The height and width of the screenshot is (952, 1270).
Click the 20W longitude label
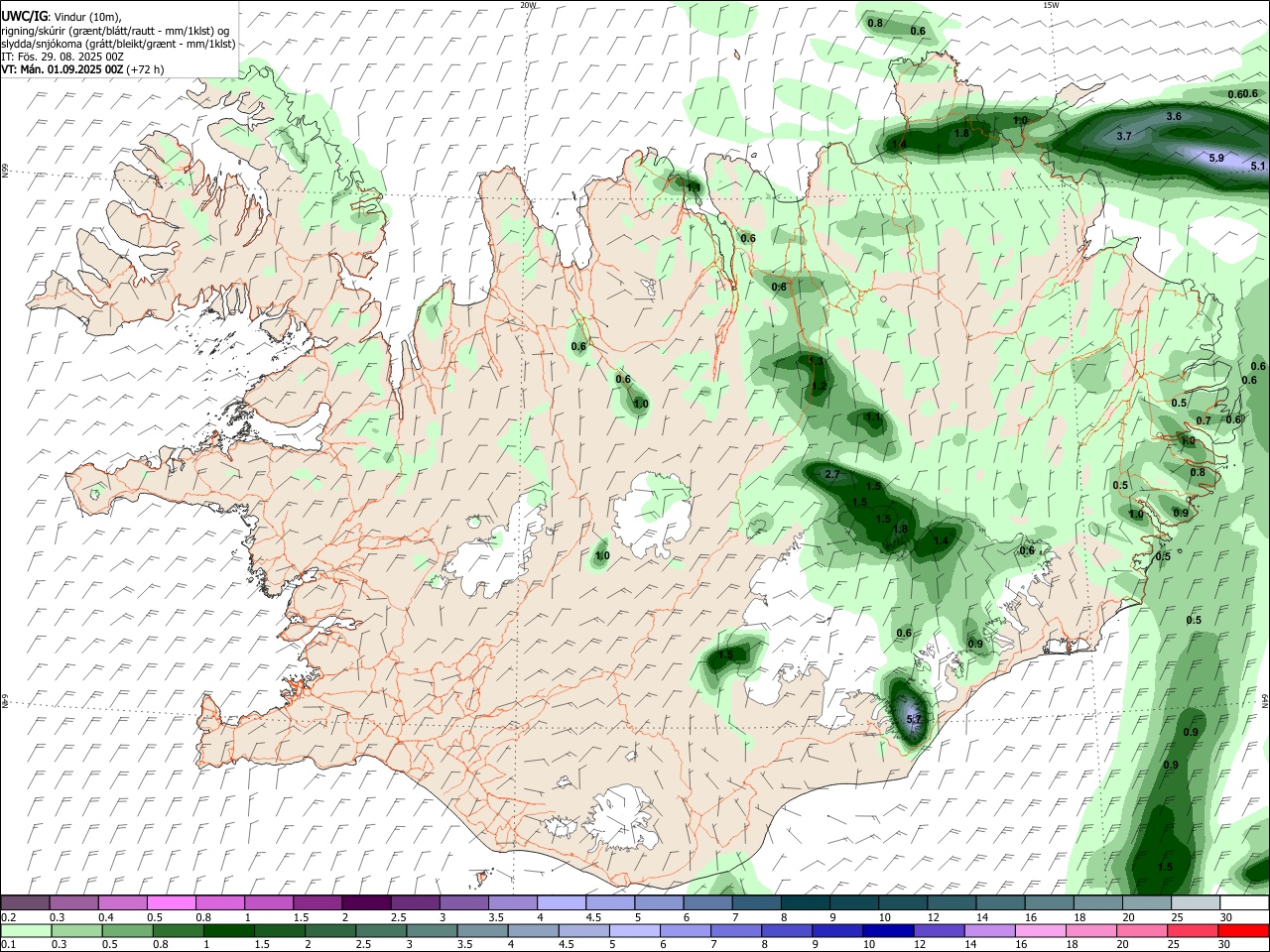coord(528,5)
